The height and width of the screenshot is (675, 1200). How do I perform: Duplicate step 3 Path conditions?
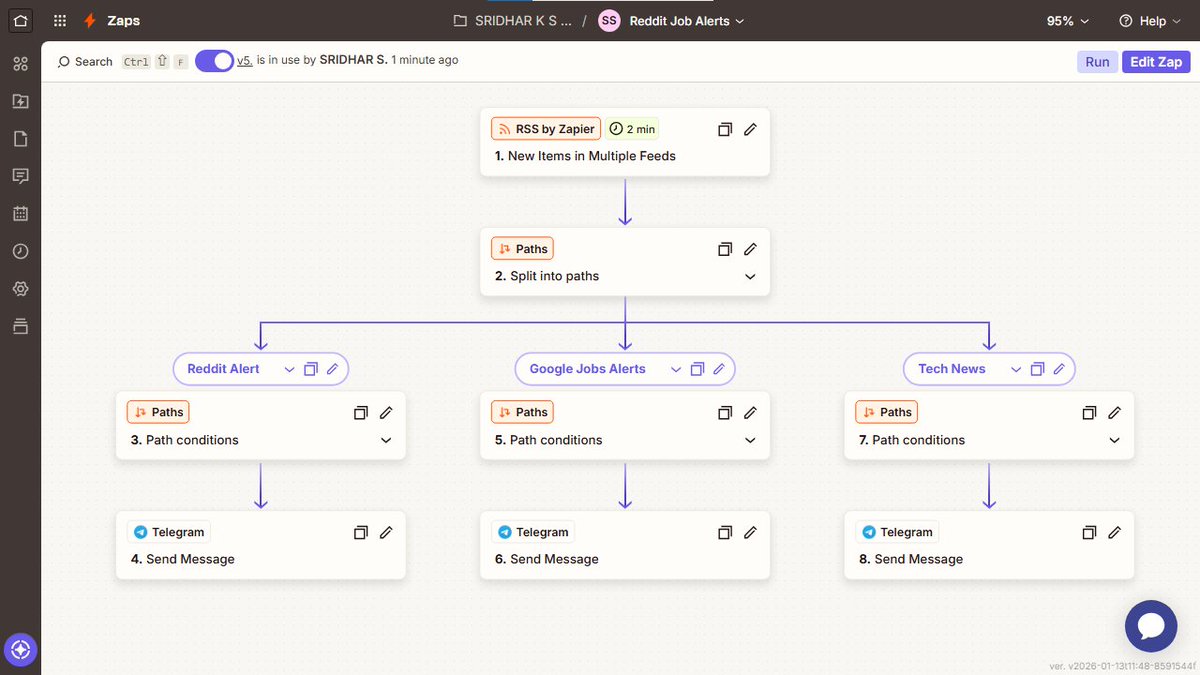[361, 413]
